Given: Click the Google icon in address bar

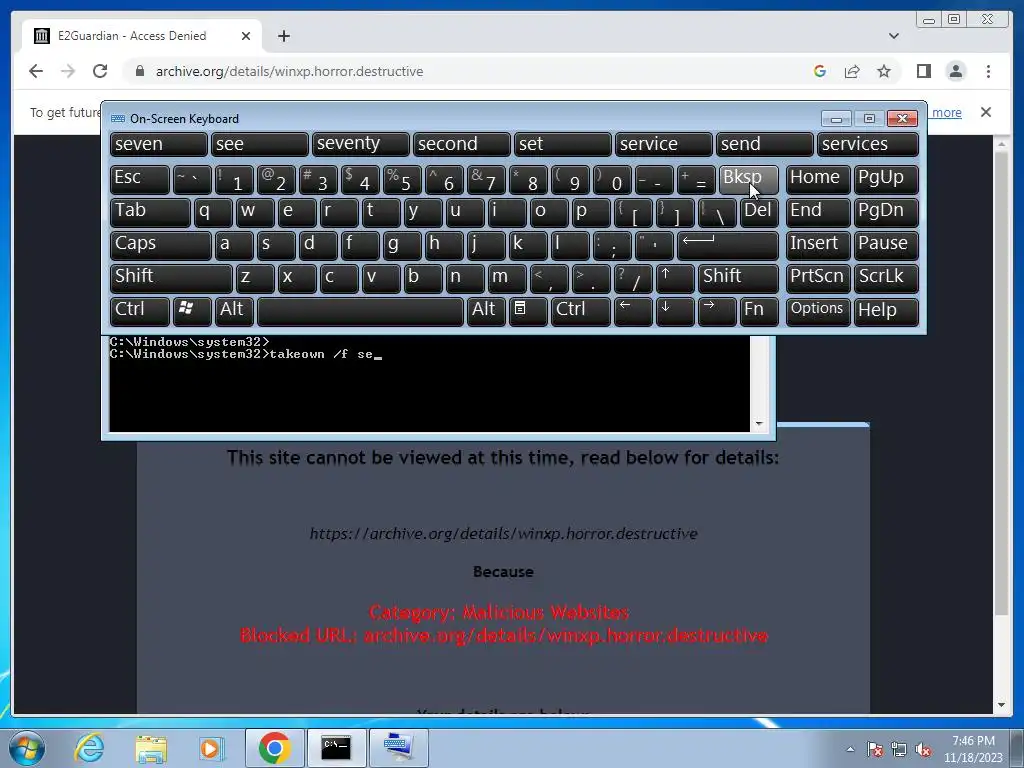Looking at the screenshot, I should pos(820,71).
